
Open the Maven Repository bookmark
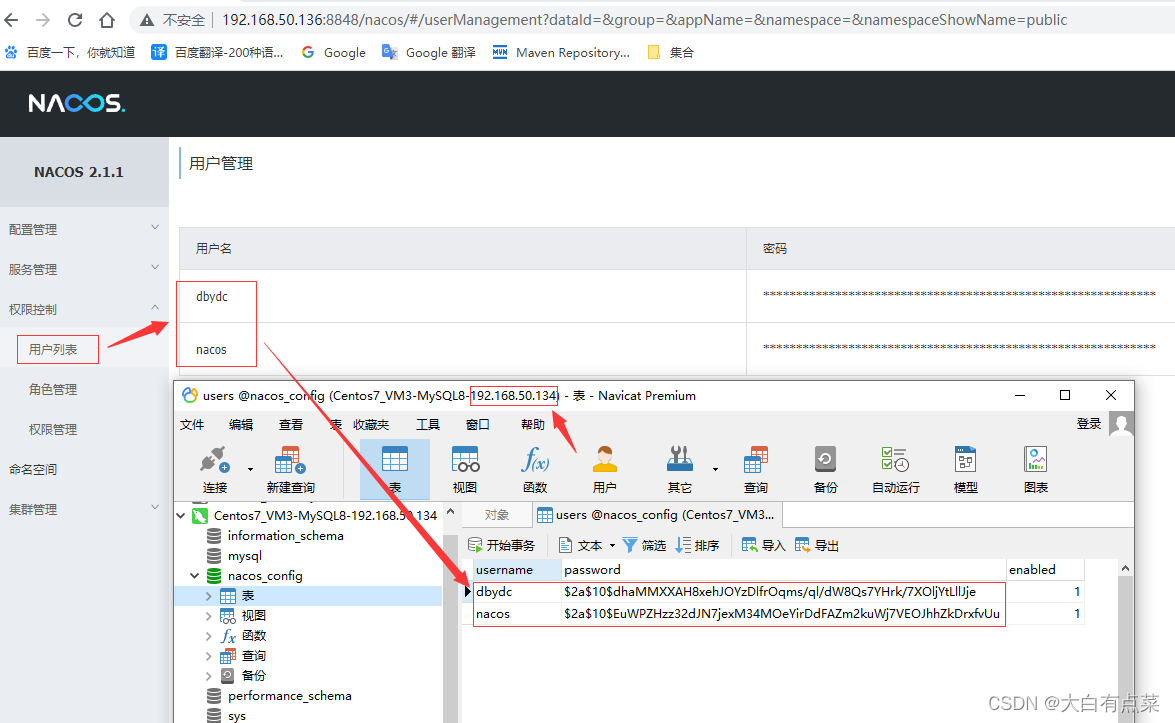pyautogui.click(x=561, y=52)
